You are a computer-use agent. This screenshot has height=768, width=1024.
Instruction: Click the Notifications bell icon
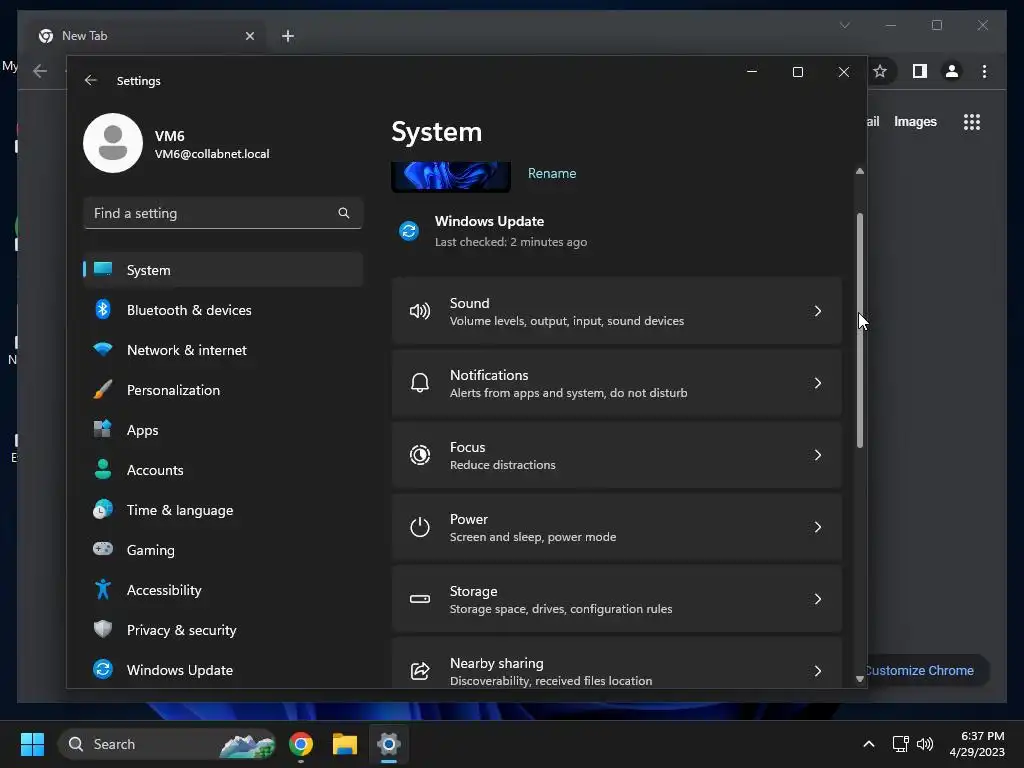[x=420, y=383]
